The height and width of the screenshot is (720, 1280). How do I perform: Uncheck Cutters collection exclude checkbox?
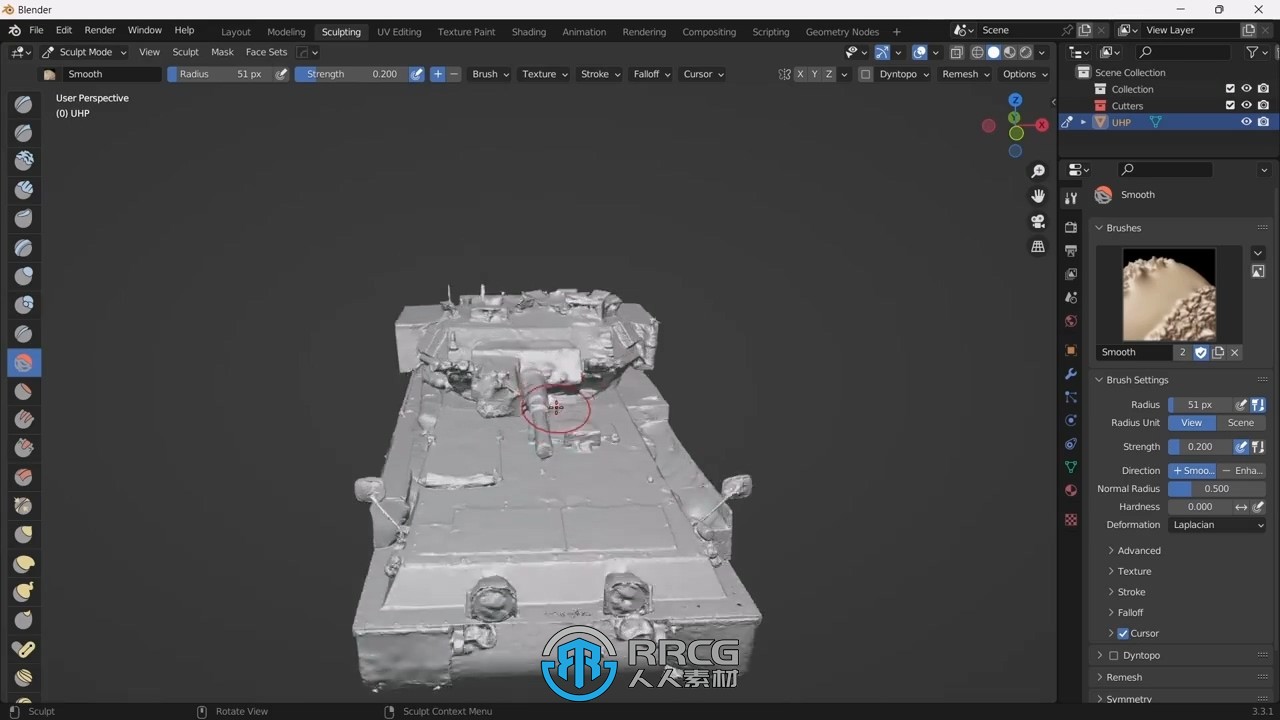coord(1230,105)
